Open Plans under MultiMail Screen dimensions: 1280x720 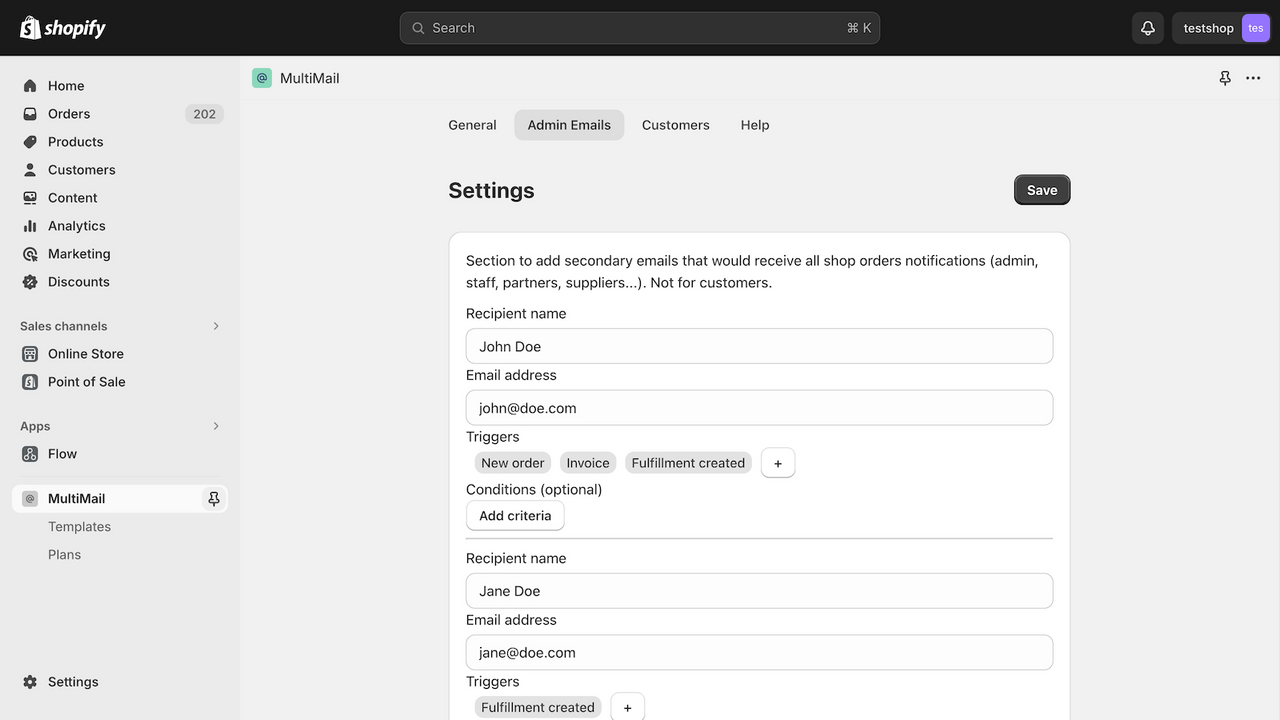point(64,555)
